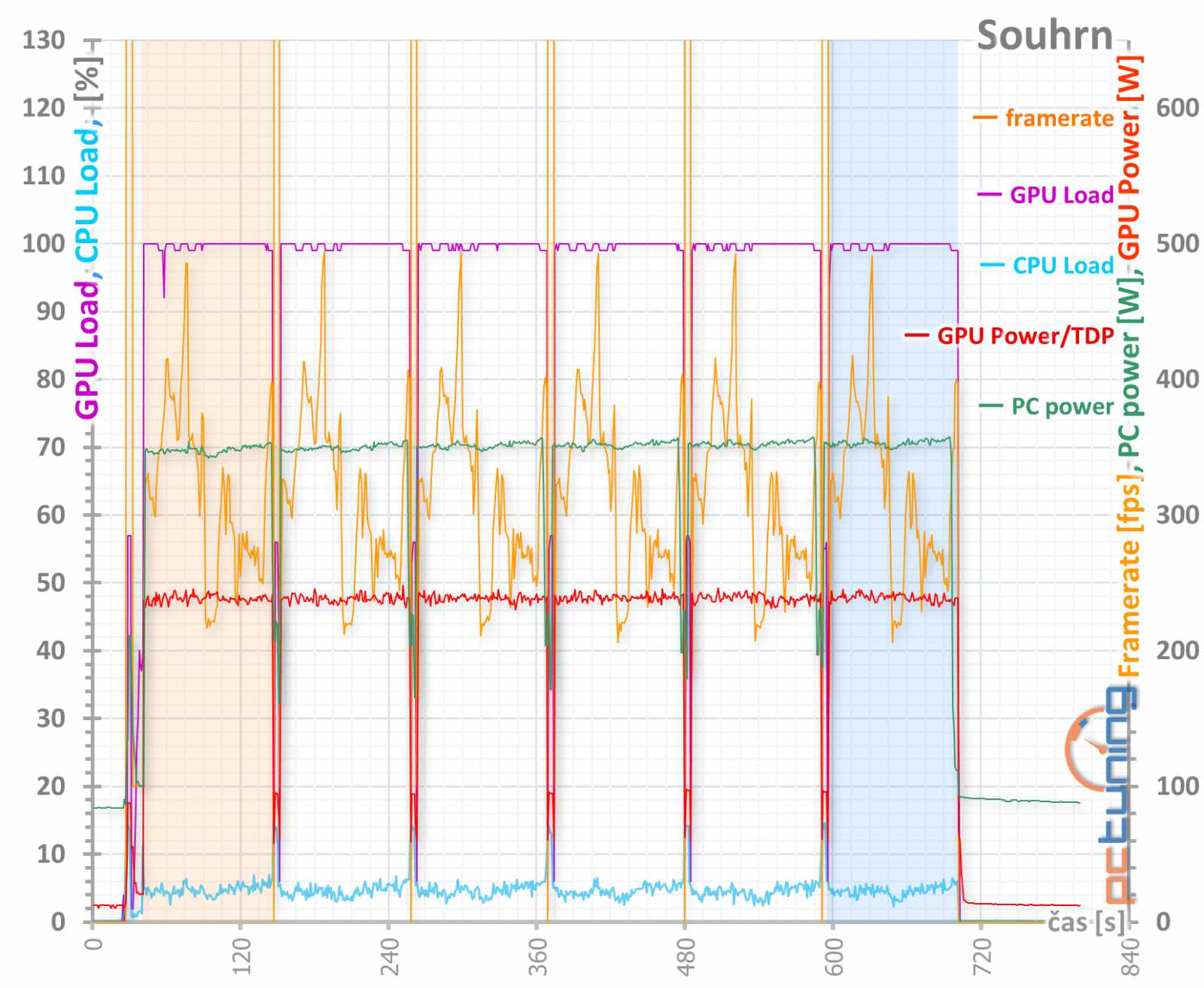Image resolution: width=1204 pixels, height=988 pixels.
Task: Click the right axis value 300
Action: pos(1178,515)
